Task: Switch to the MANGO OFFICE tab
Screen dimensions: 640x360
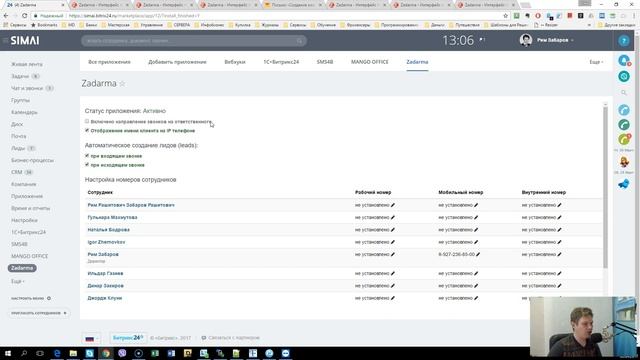Action: [x=370, y=62]
